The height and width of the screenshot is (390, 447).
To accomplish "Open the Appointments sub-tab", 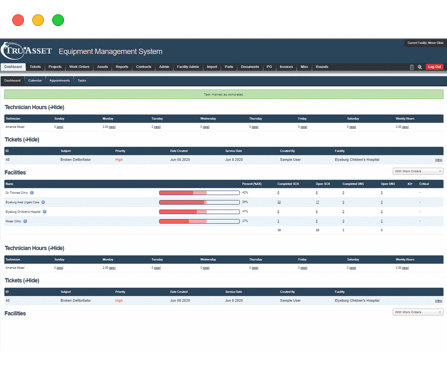I will (x=60, y=81).
